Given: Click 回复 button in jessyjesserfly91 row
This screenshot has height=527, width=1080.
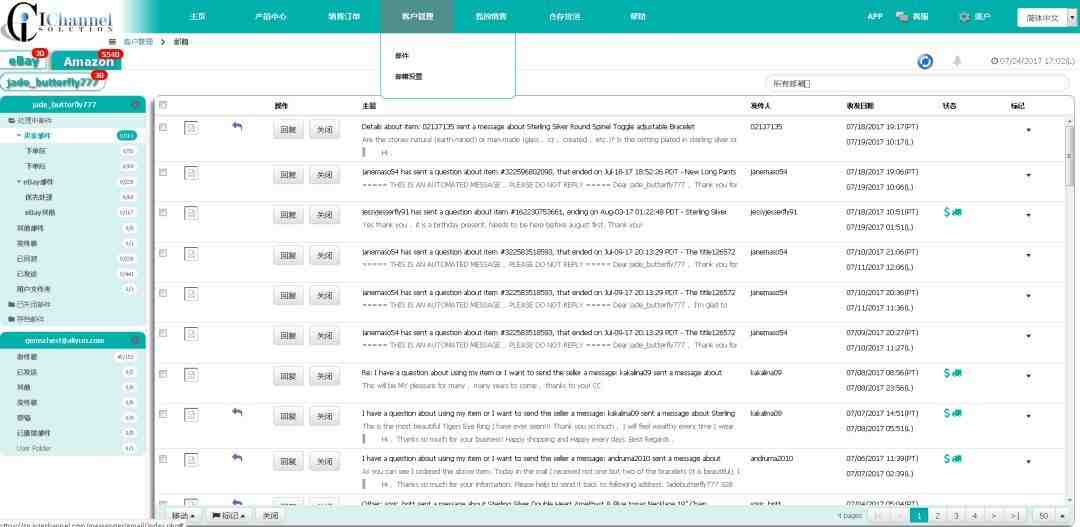Looking at the screenshot, I should (288, 215).
